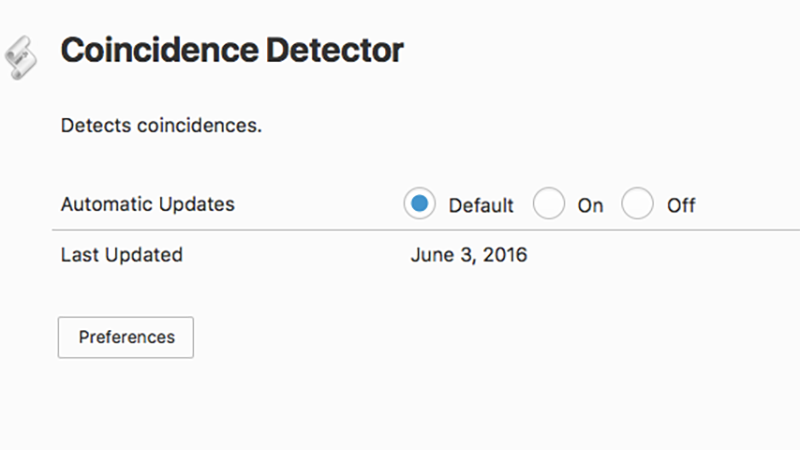Click the Automatic Updates row label
800x450 pixels.
[x=147, y=204]
